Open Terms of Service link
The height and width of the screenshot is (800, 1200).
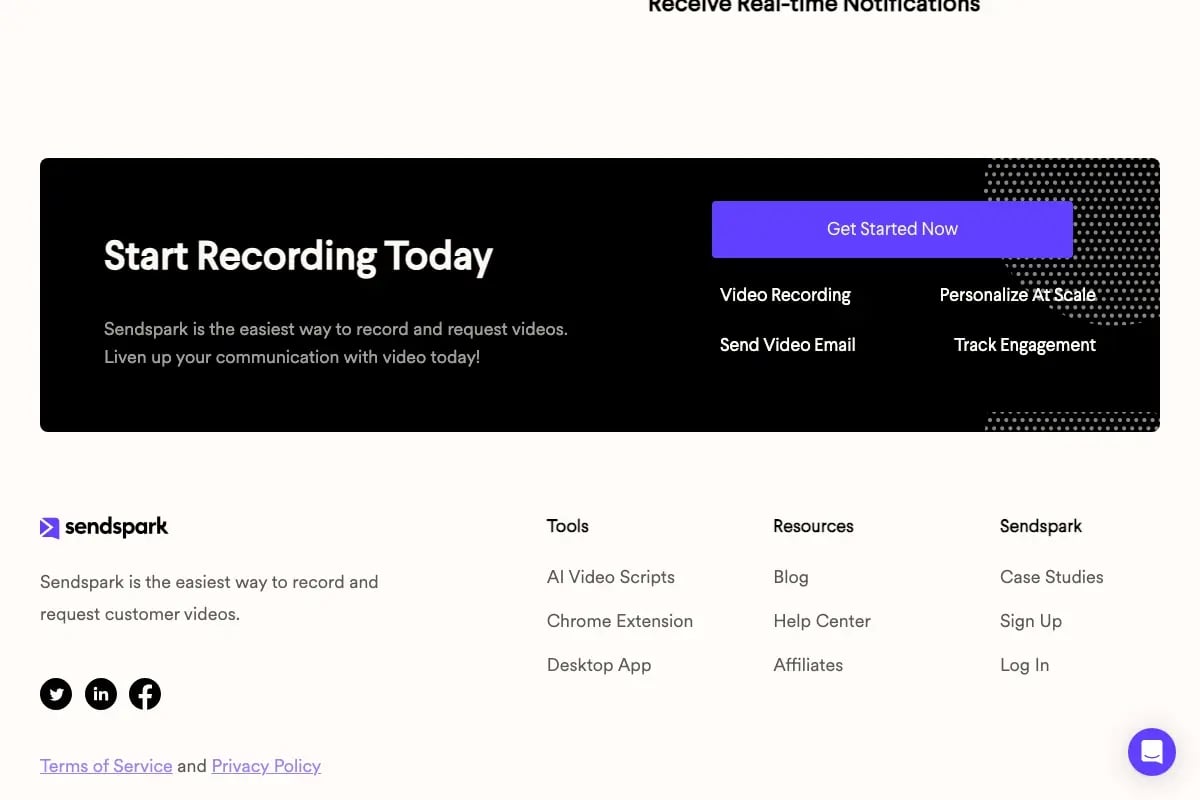106,766
